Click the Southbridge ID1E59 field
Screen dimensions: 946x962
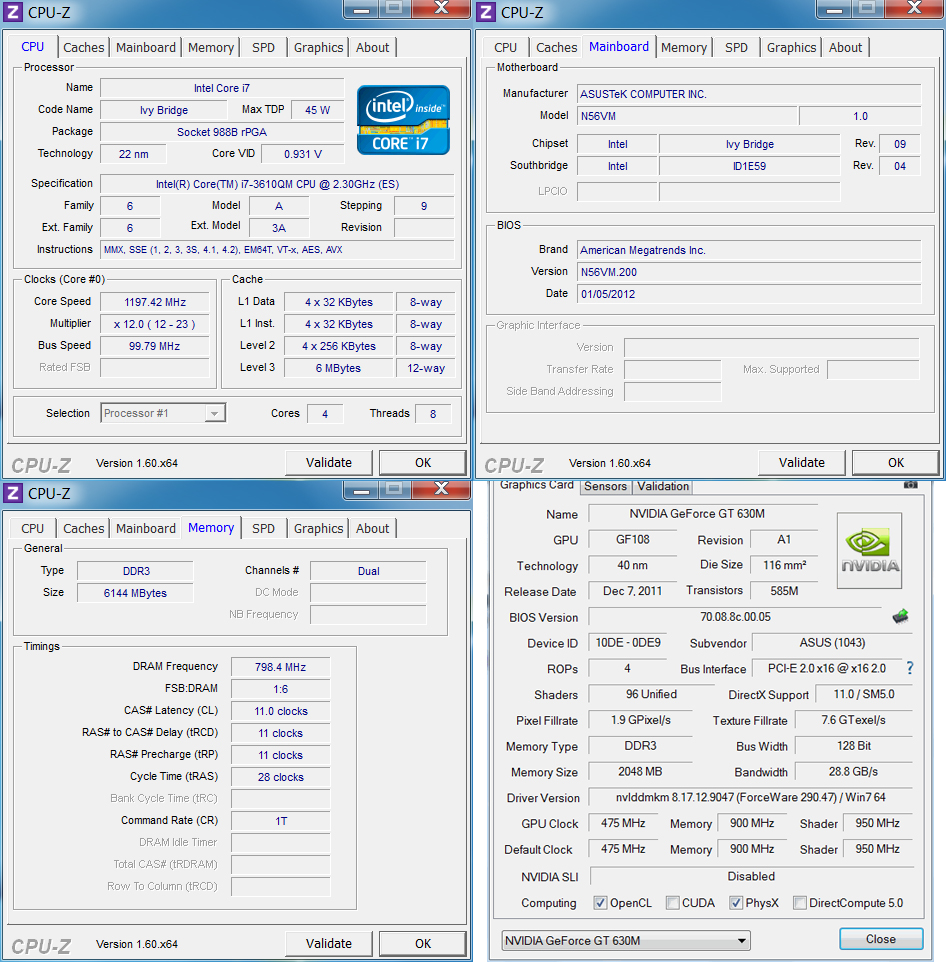750,166
